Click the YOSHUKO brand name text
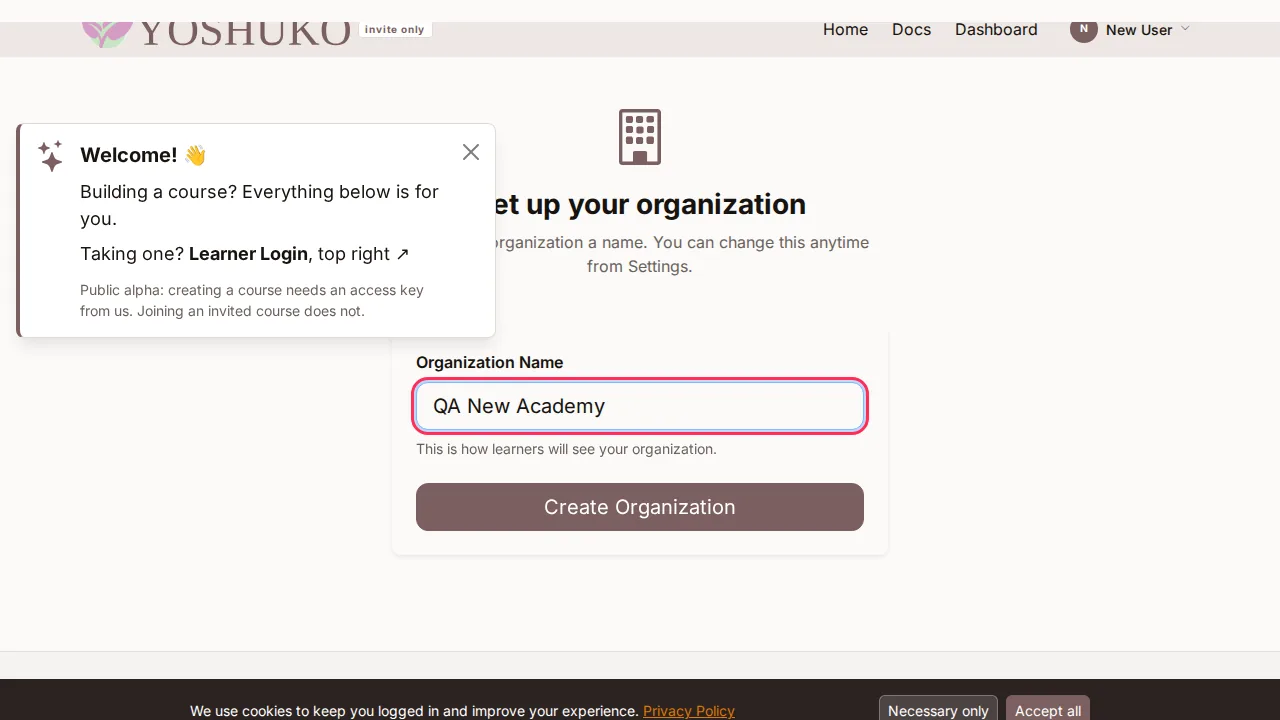 (x=245, y=35)
